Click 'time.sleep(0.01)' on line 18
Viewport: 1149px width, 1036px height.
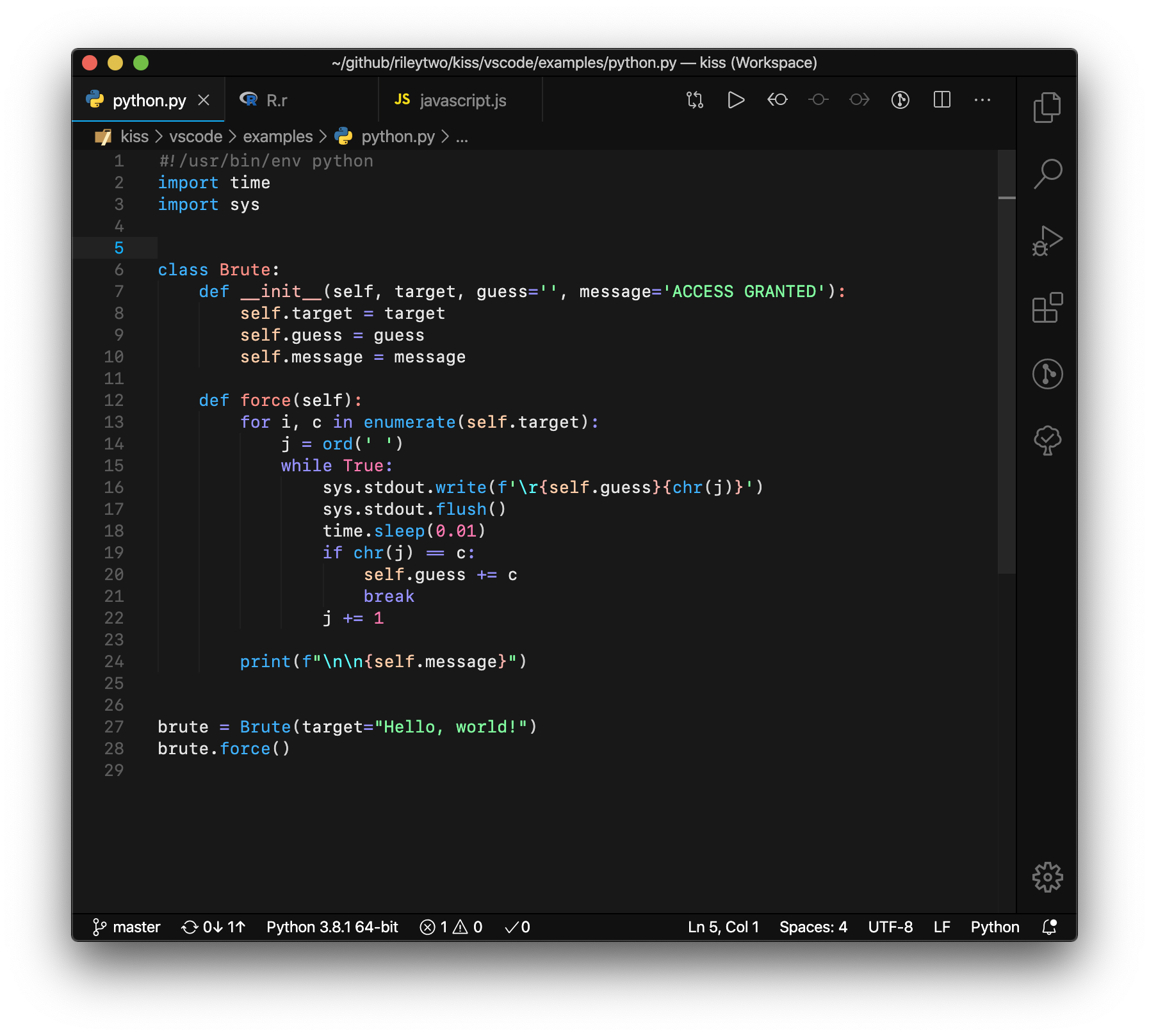tap(404, 531)
